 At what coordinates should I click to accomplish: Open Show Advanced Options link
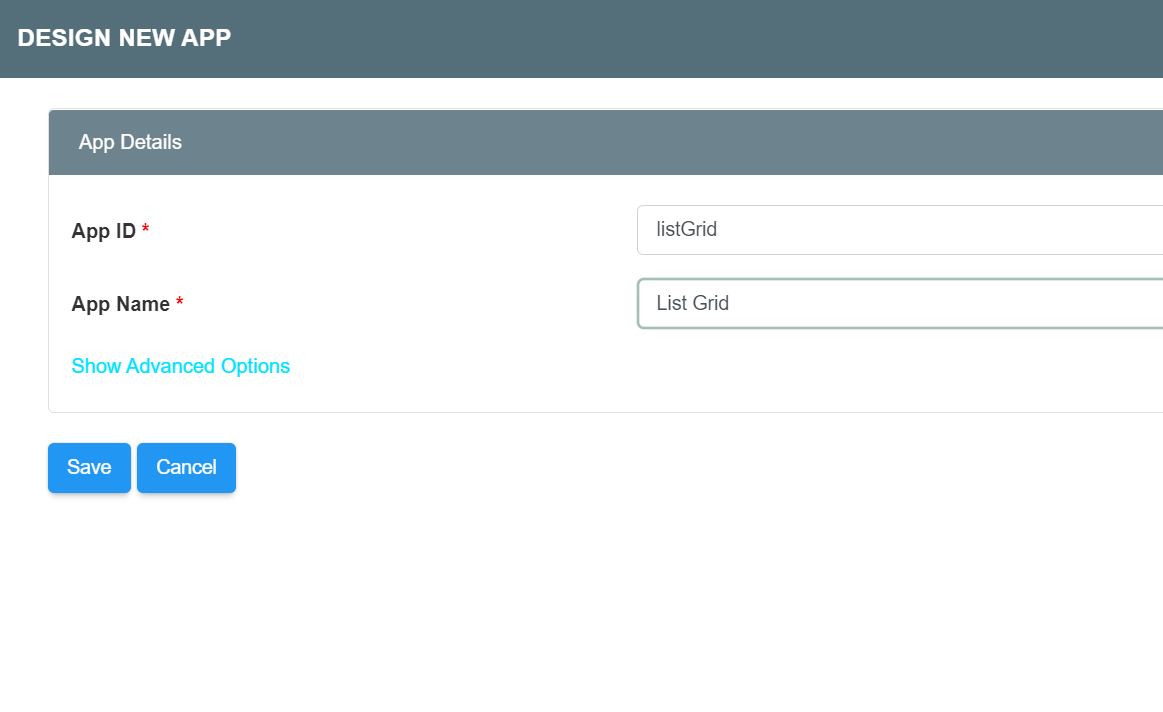pos(180,366)
